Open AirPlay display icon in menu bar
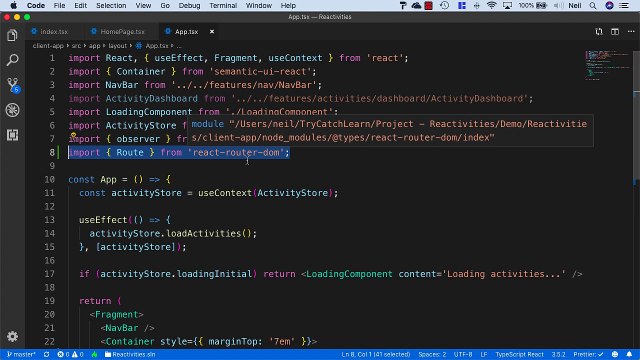640x360 pixels. (x=507, y=5)
